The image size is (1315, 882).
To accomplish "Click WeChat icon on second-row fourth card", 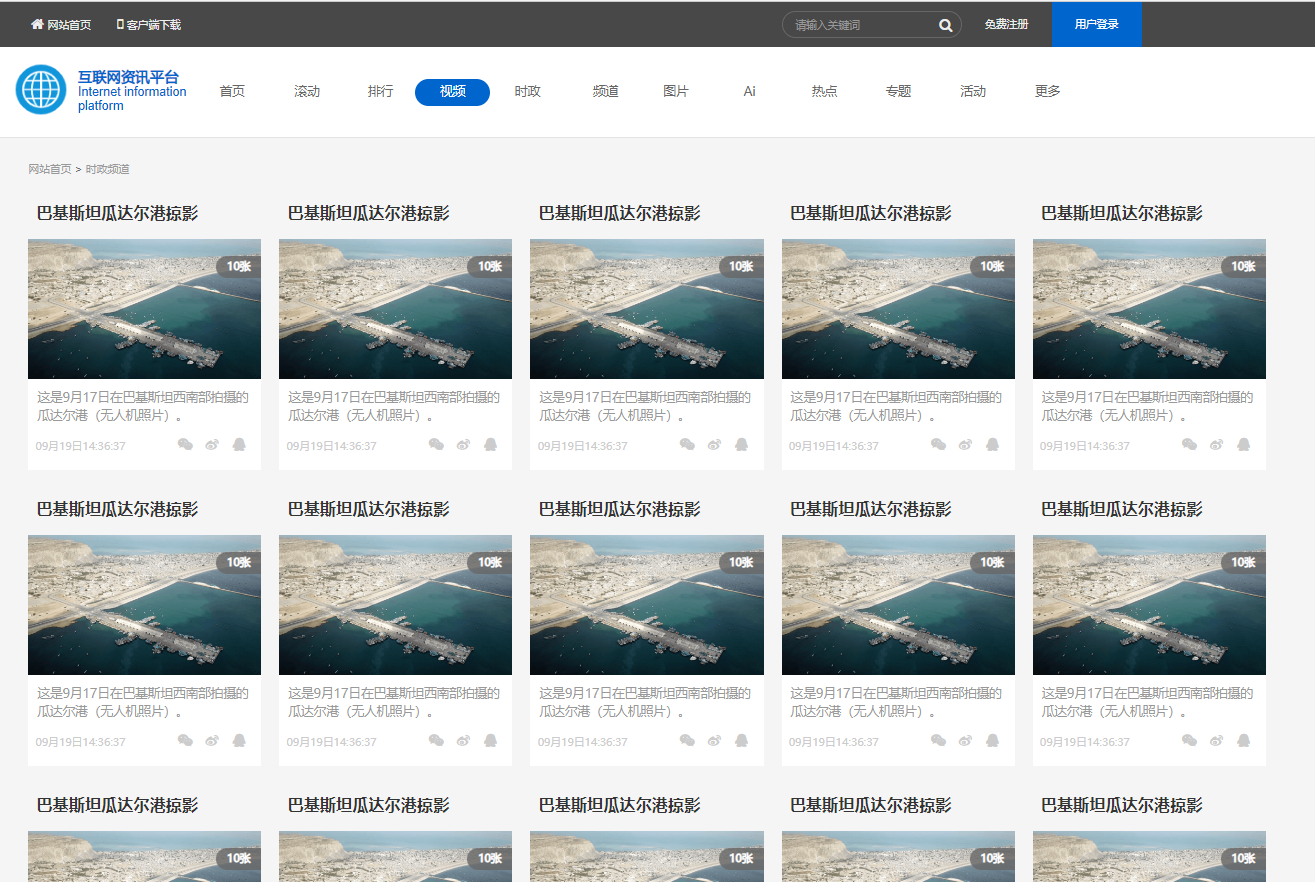I will click(938, 741).
